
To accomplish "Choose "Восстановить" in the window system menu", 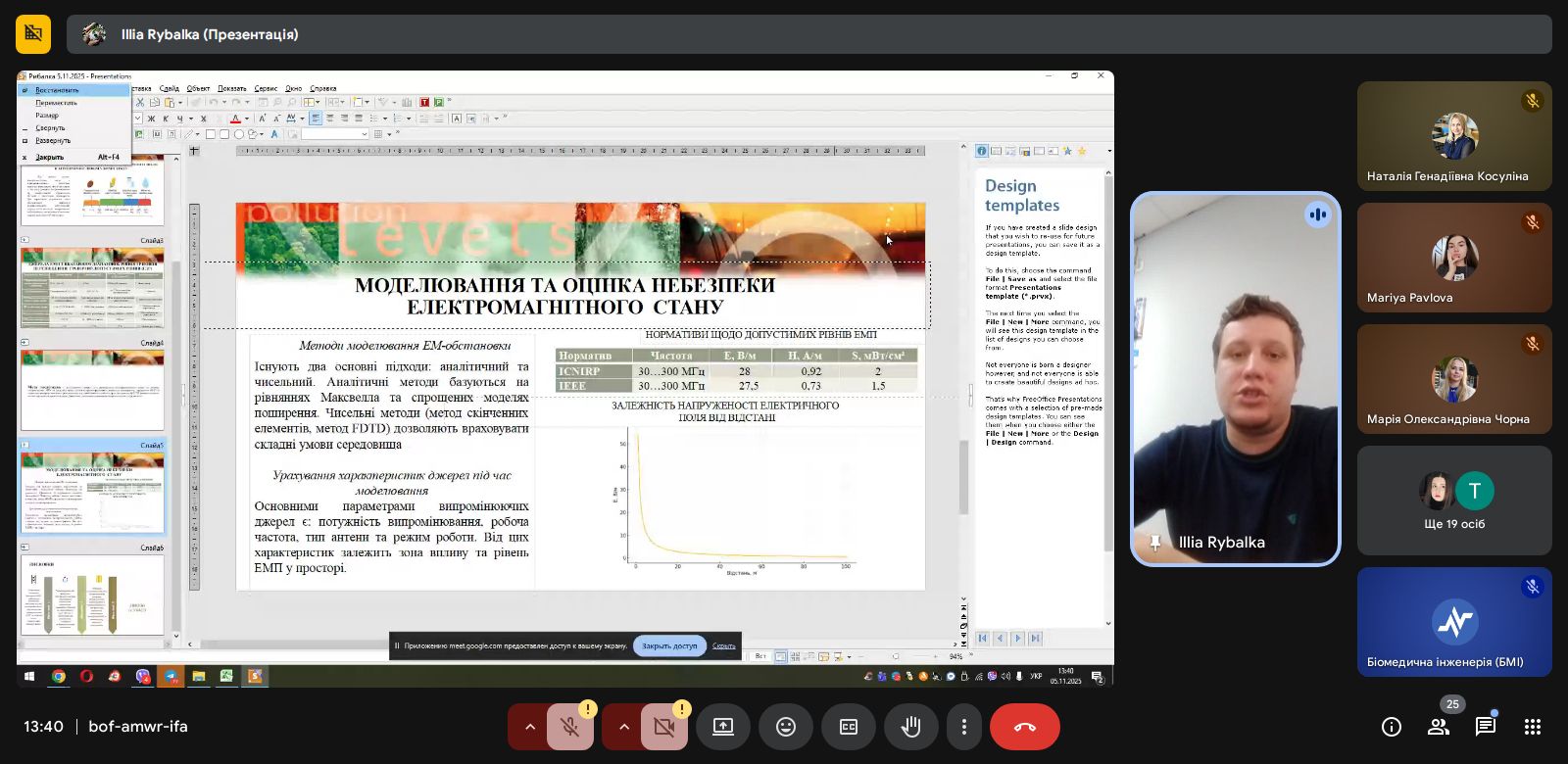I will (57, 90).
